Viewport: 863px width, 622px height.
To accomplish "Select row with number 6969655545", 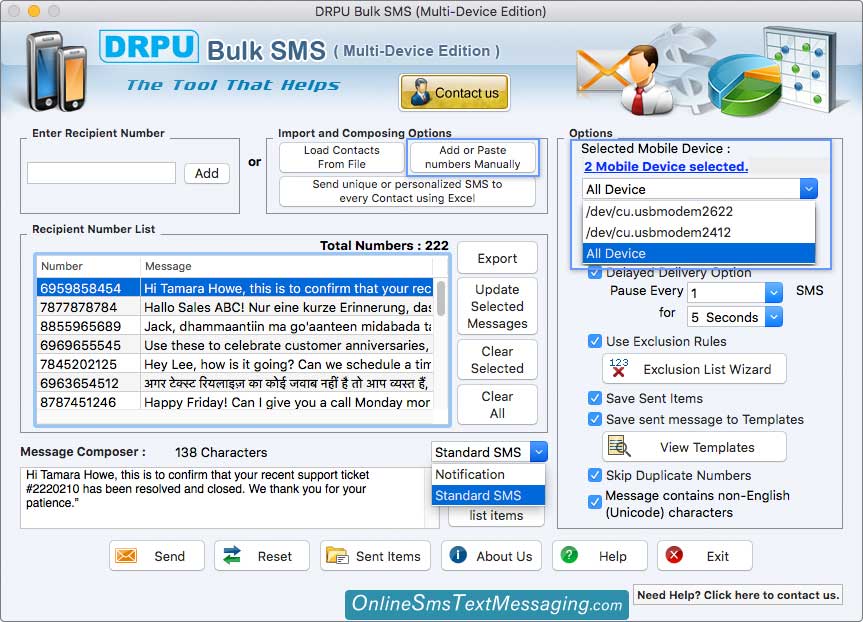I will [x=235, y=345].
